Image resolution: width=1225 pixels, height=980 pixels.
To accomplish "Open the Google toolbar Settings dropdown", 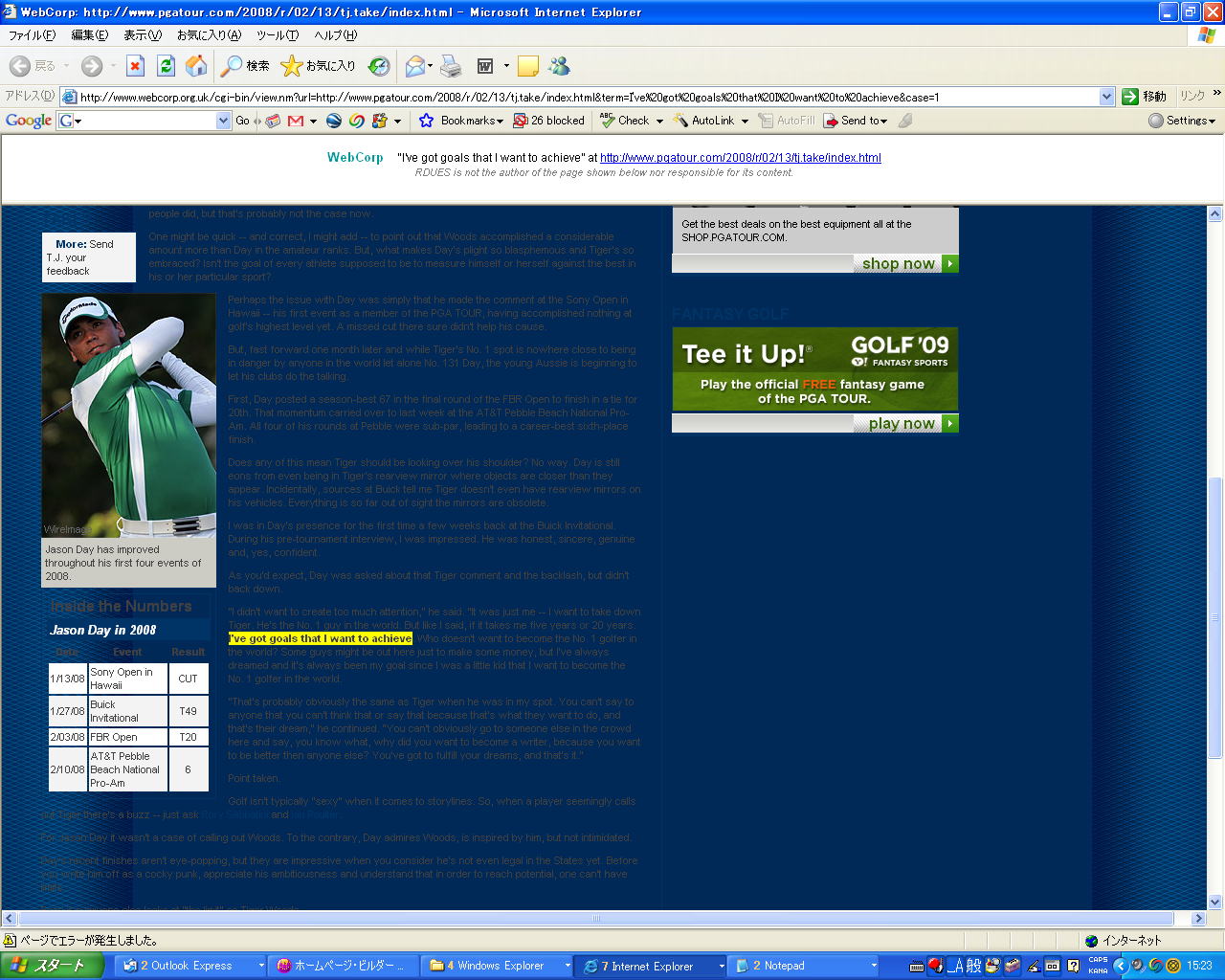I will tap(1182, 121).
